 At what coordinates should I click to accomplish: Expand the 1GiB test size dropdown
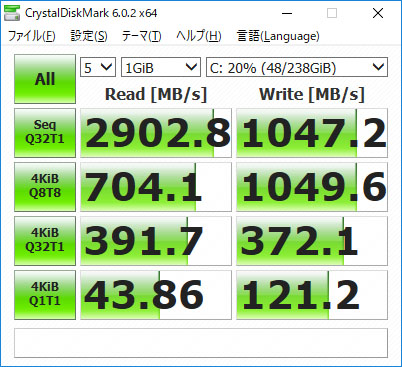(161, 68)
